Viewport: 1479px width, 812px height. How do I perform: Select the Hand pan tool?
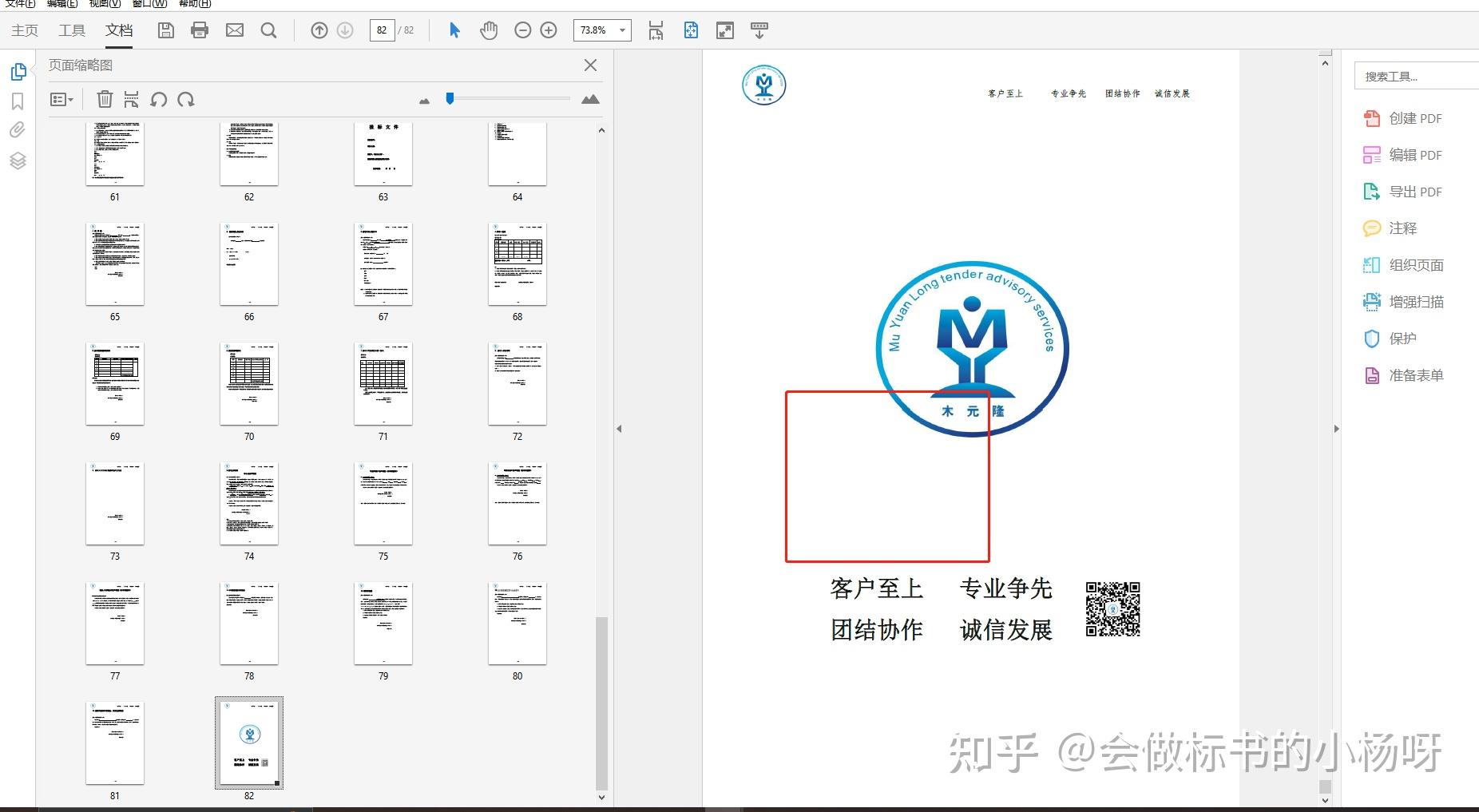click(489, 30)
